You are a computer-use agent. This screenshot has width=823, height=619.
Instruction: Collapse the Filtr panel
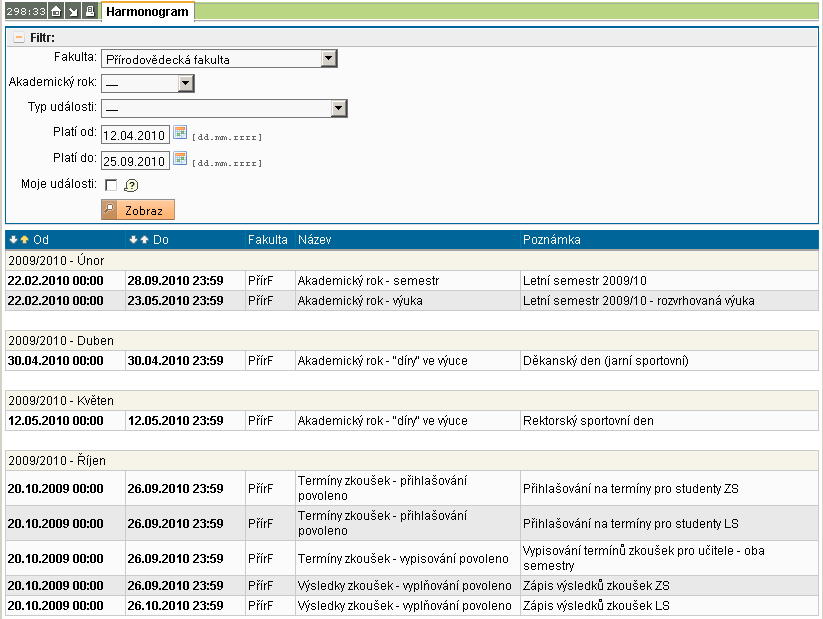click(18, 38)
